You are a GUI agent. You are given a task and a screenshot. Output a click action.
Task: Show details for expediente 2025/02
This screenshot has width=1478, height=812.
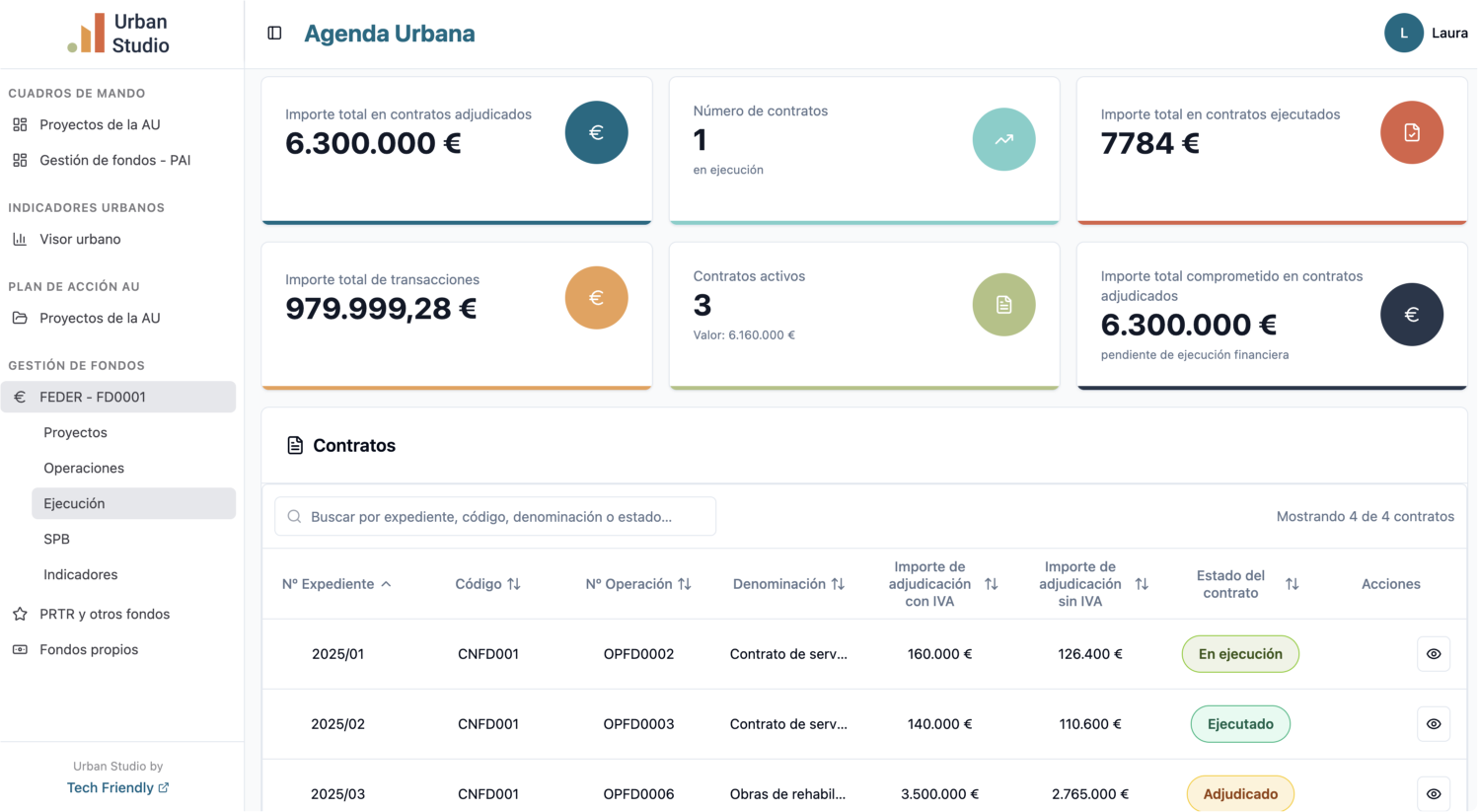[1433, 724]
